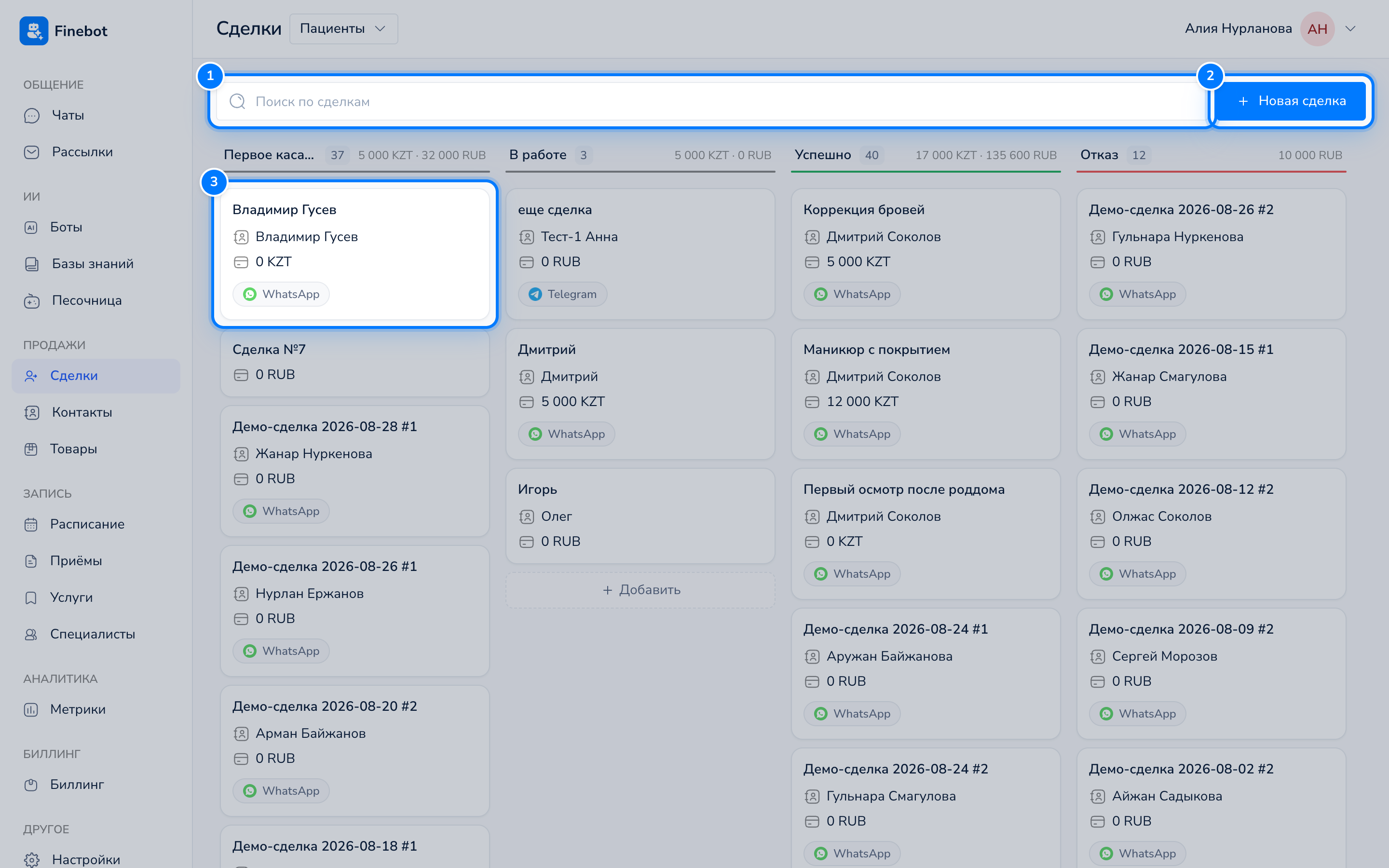Click the Finebot logo icon

[34, 31]
